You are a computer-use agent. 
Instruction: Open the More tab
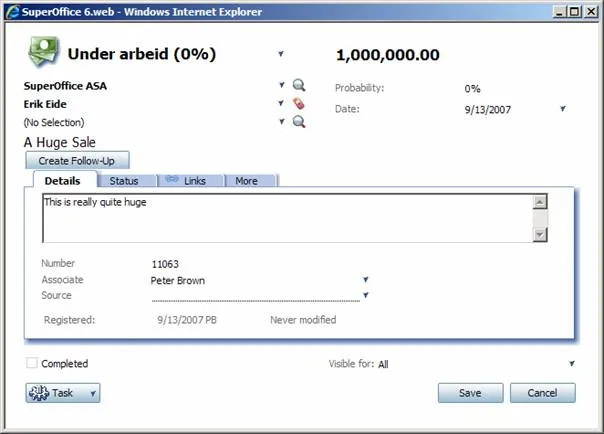coord(248,180)
